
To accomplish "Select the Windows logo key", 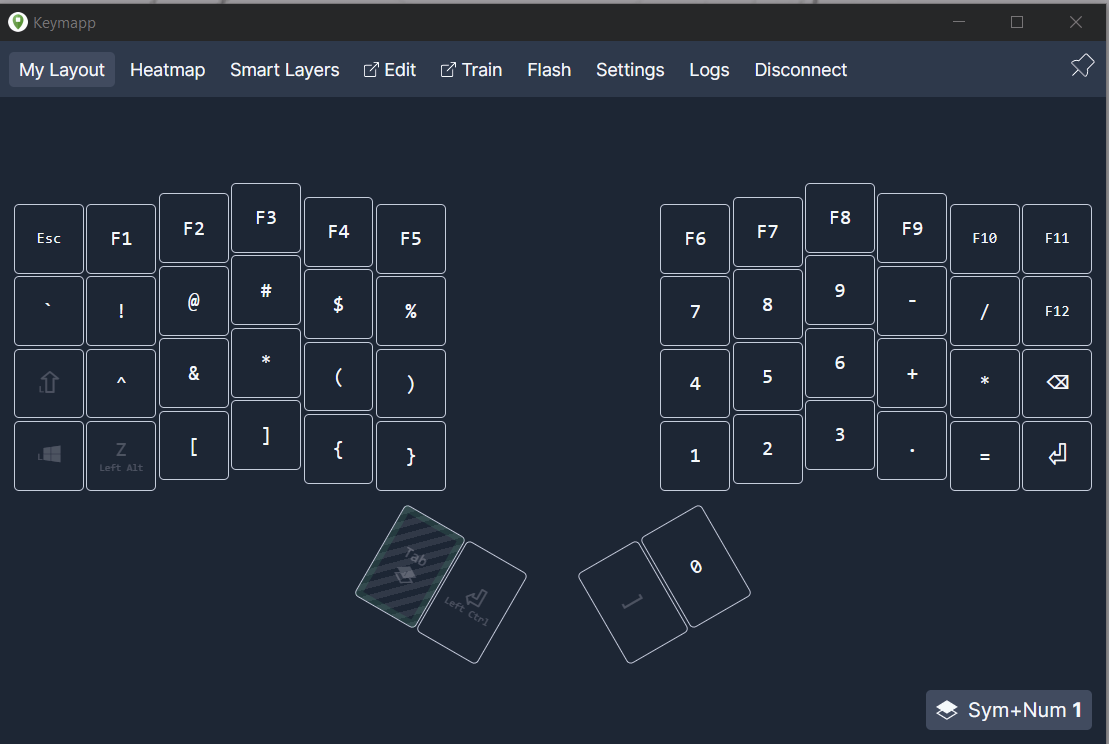I will click(x=49, y=455).
